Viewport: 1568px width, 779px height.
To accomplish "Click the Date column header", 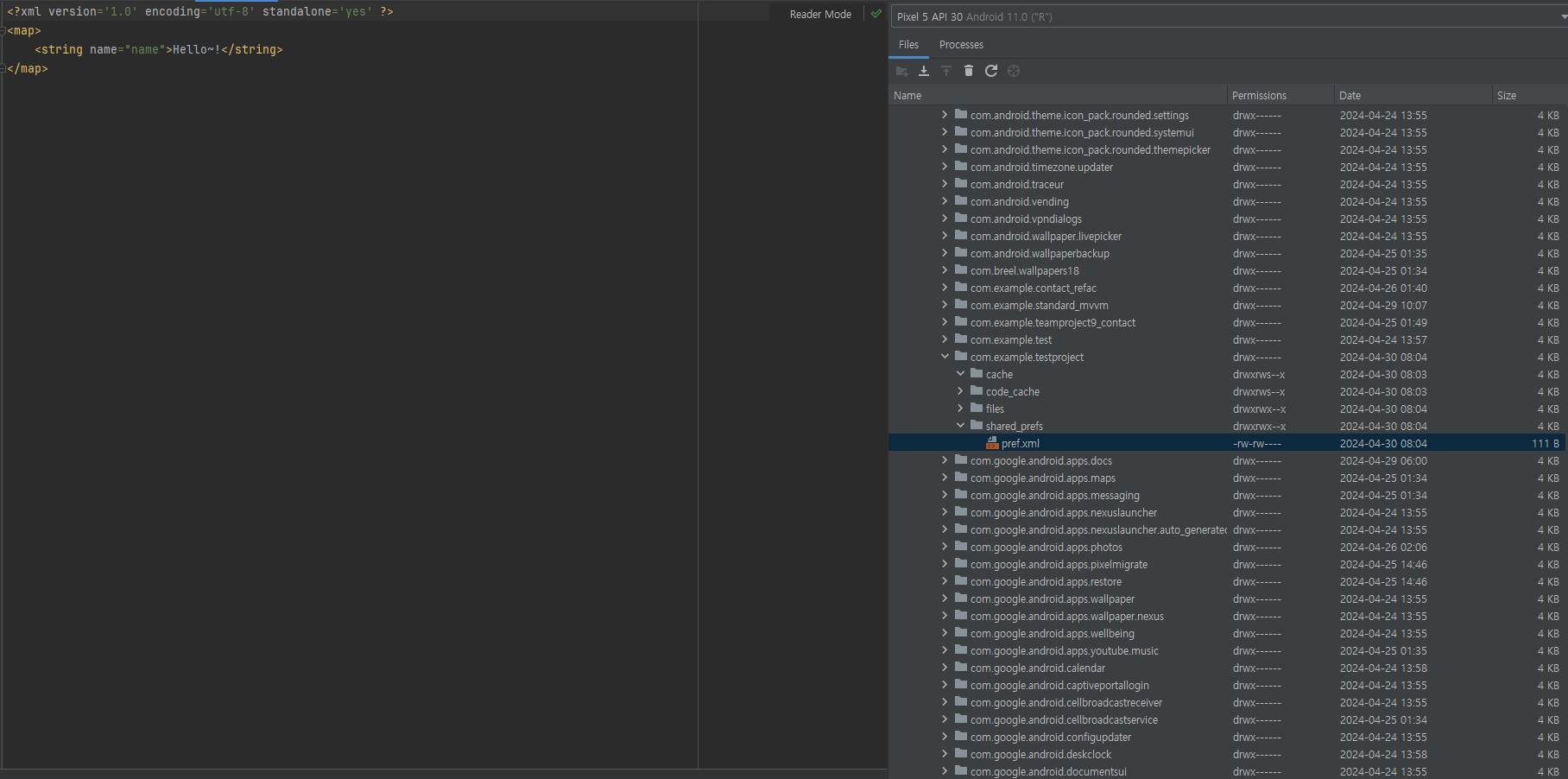I will pos(1413,96).
